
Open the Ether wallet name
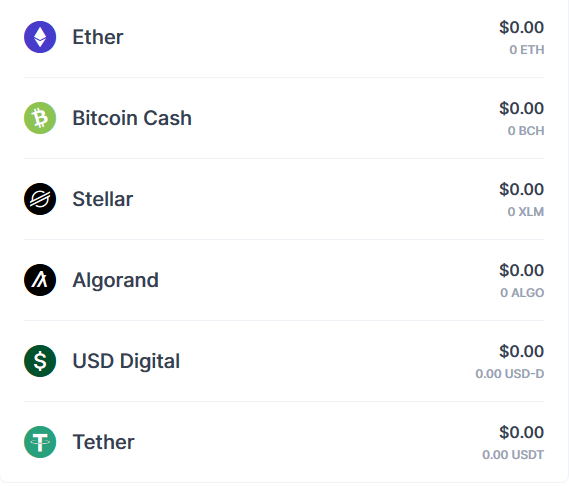coord(98,37)
